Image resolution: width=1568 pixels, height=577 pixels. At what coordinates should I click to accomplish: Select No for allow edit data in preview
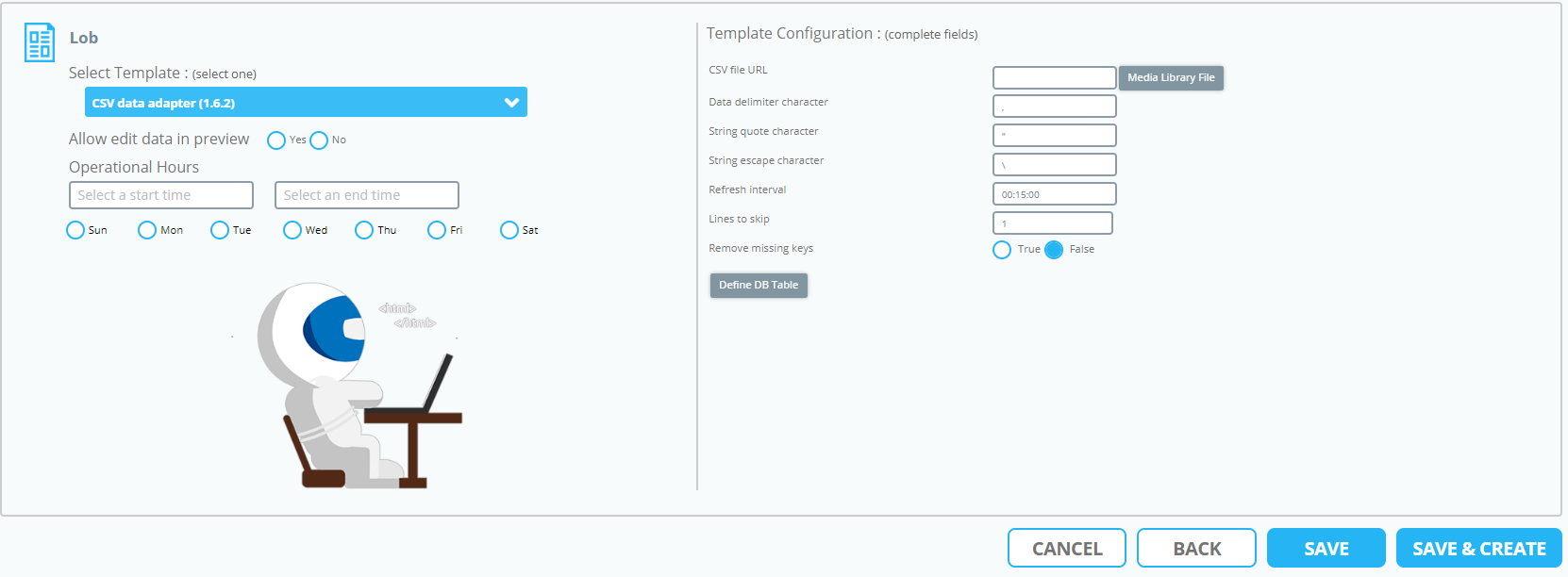tap(318, 140)
